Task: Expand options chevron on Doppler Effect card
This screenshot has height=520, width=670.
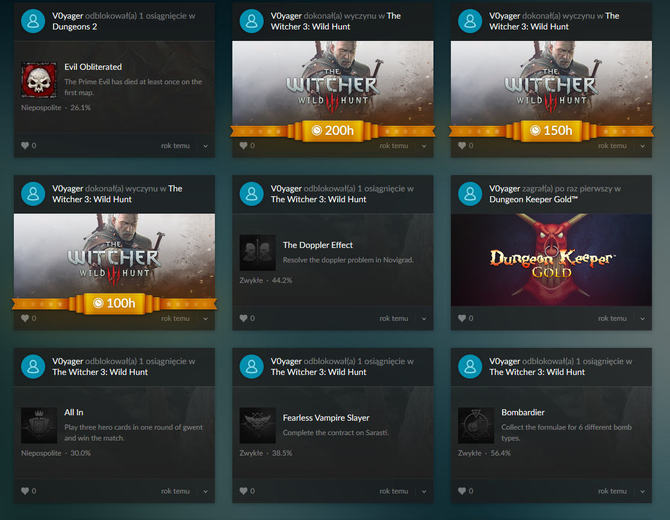Action: (424, 319)
